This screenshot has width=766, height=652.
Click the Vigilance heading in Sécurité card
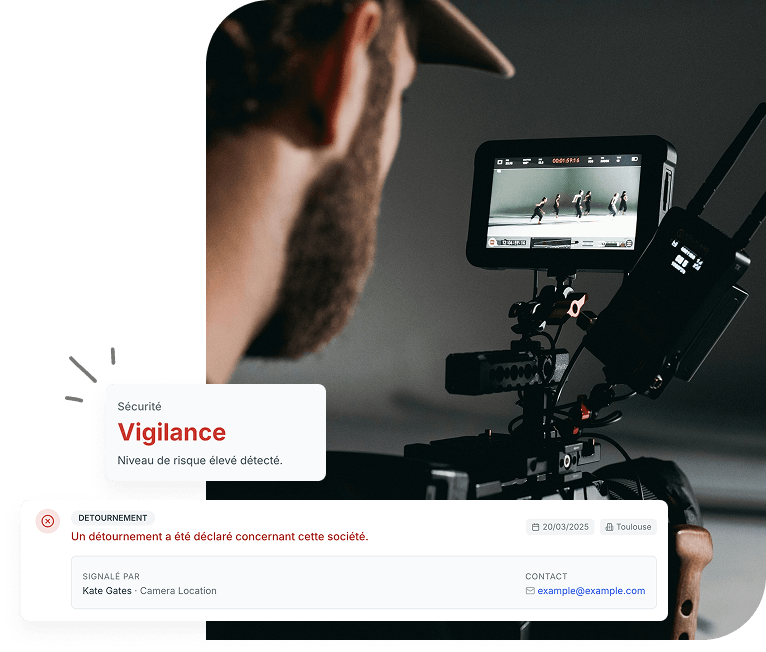point(172,432)
